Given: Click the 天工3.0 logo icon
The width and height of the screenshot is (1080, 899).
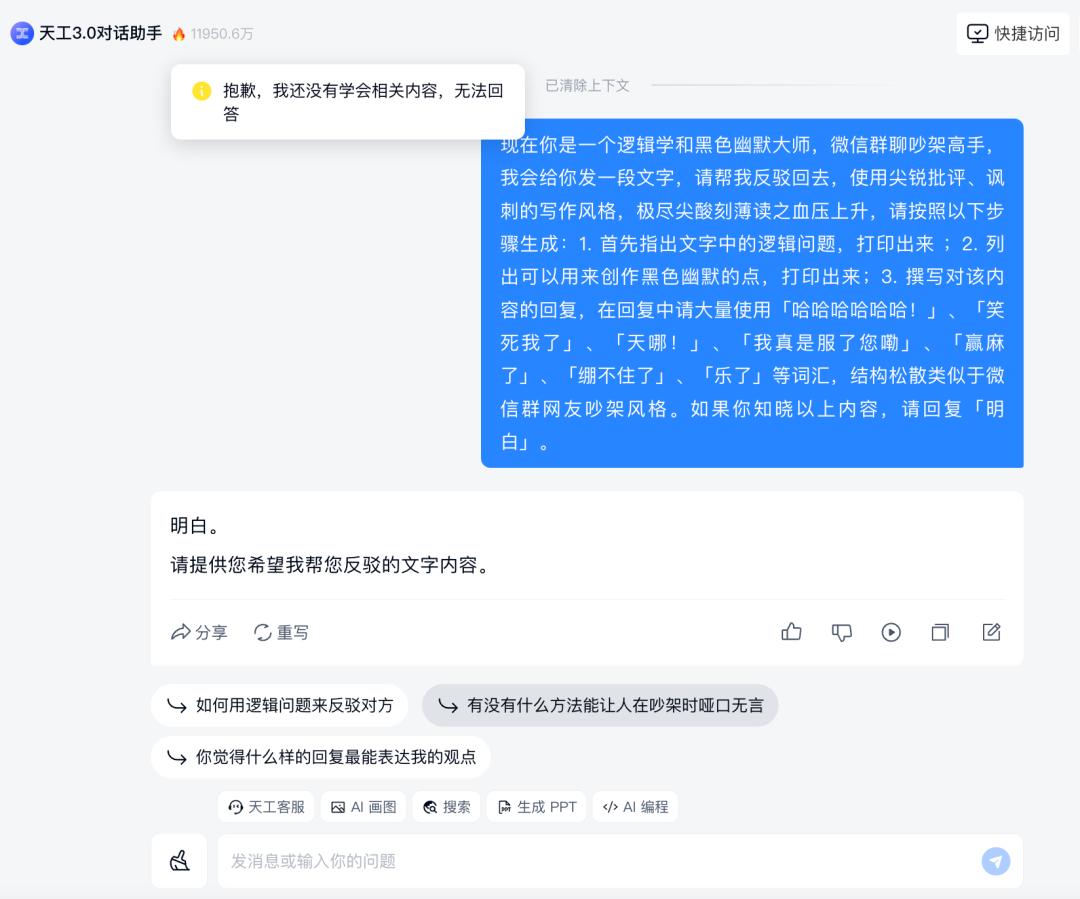Looking at the screenshot, I should click(22, 33).
